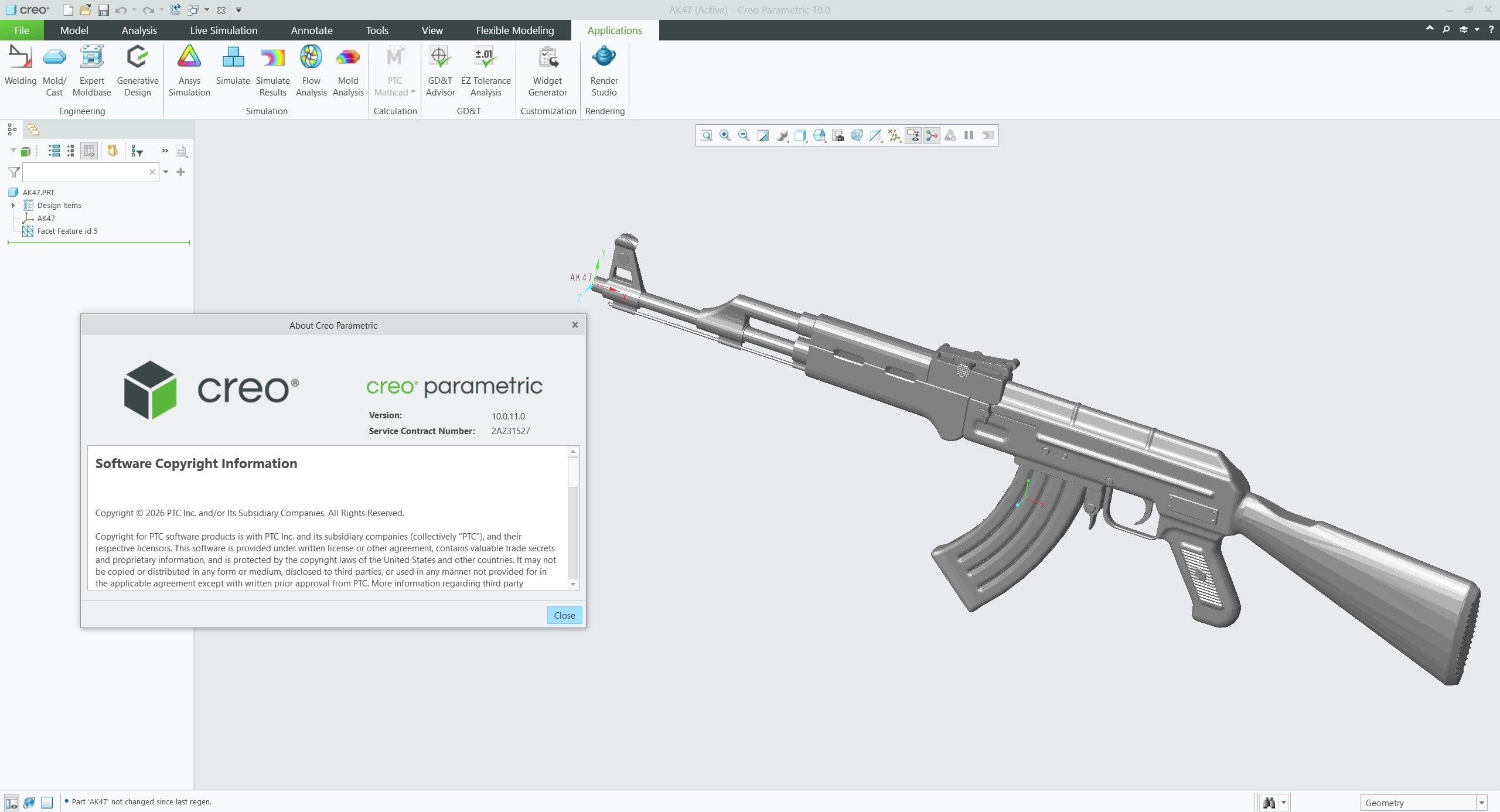Viewport: 1500px width, 812px height.
Task: Toggle tree columns display in model tree
Action: point(89,151)
